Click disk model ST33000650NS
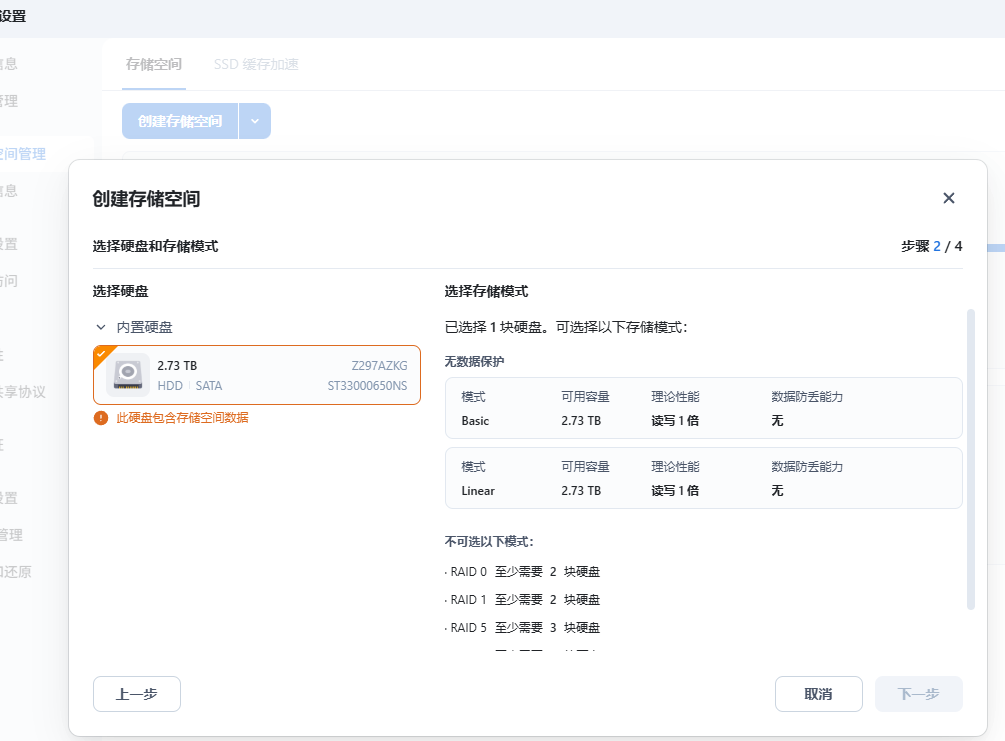Viewport: 1005px width, 741px height. [x=367, y=386]
